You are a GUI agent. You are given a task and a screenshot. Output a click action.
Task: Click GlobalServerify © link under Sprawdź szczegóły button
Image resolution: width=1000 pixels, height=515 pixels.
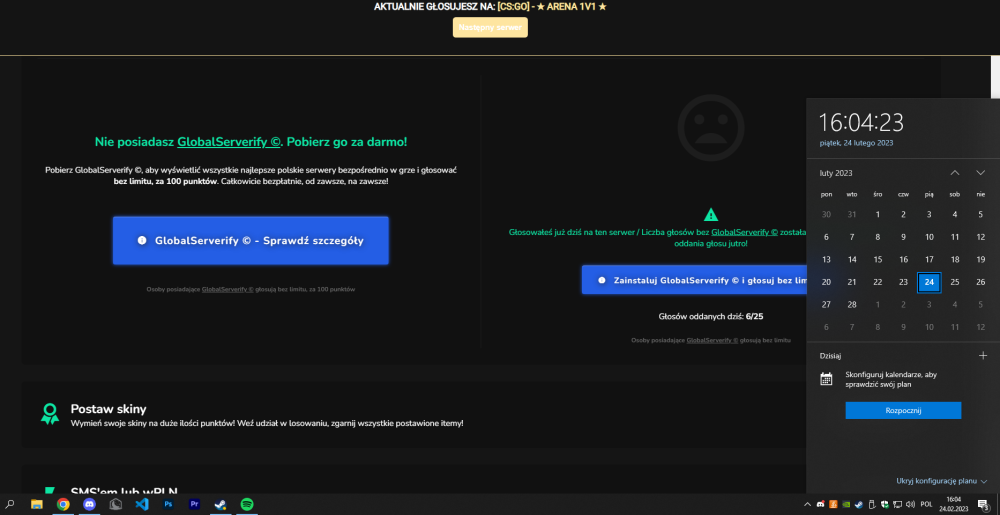click(x=228, y=289)
